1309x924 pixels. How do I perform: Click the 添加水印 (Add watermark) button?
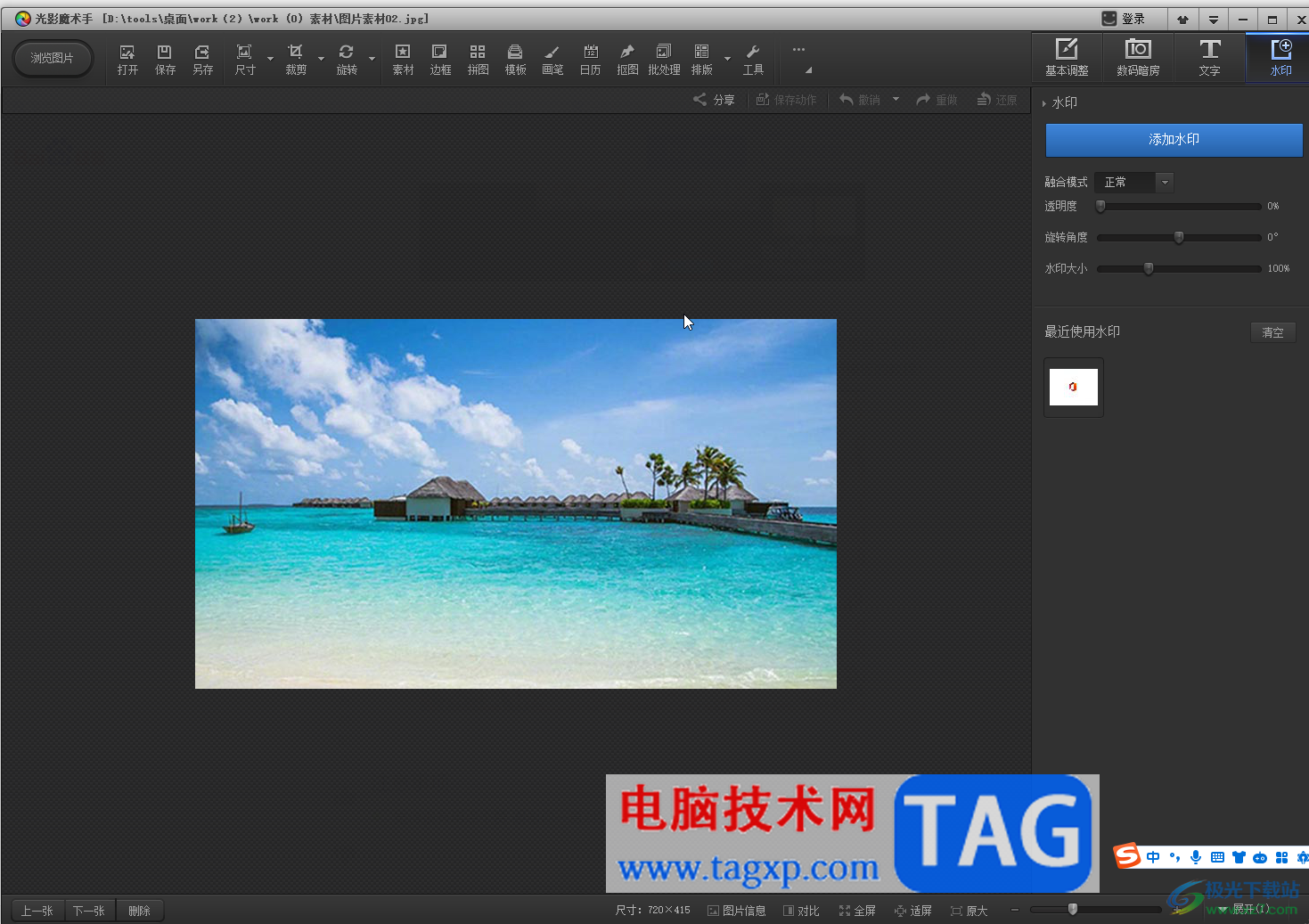(1174, 140)
